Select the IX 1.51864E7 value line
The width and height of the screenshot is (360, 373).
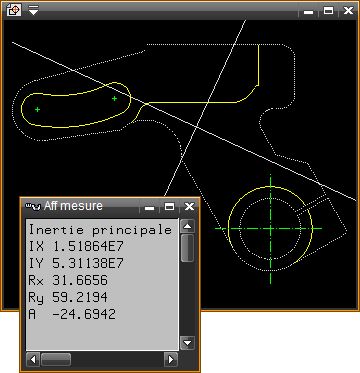tap(76, 246)
